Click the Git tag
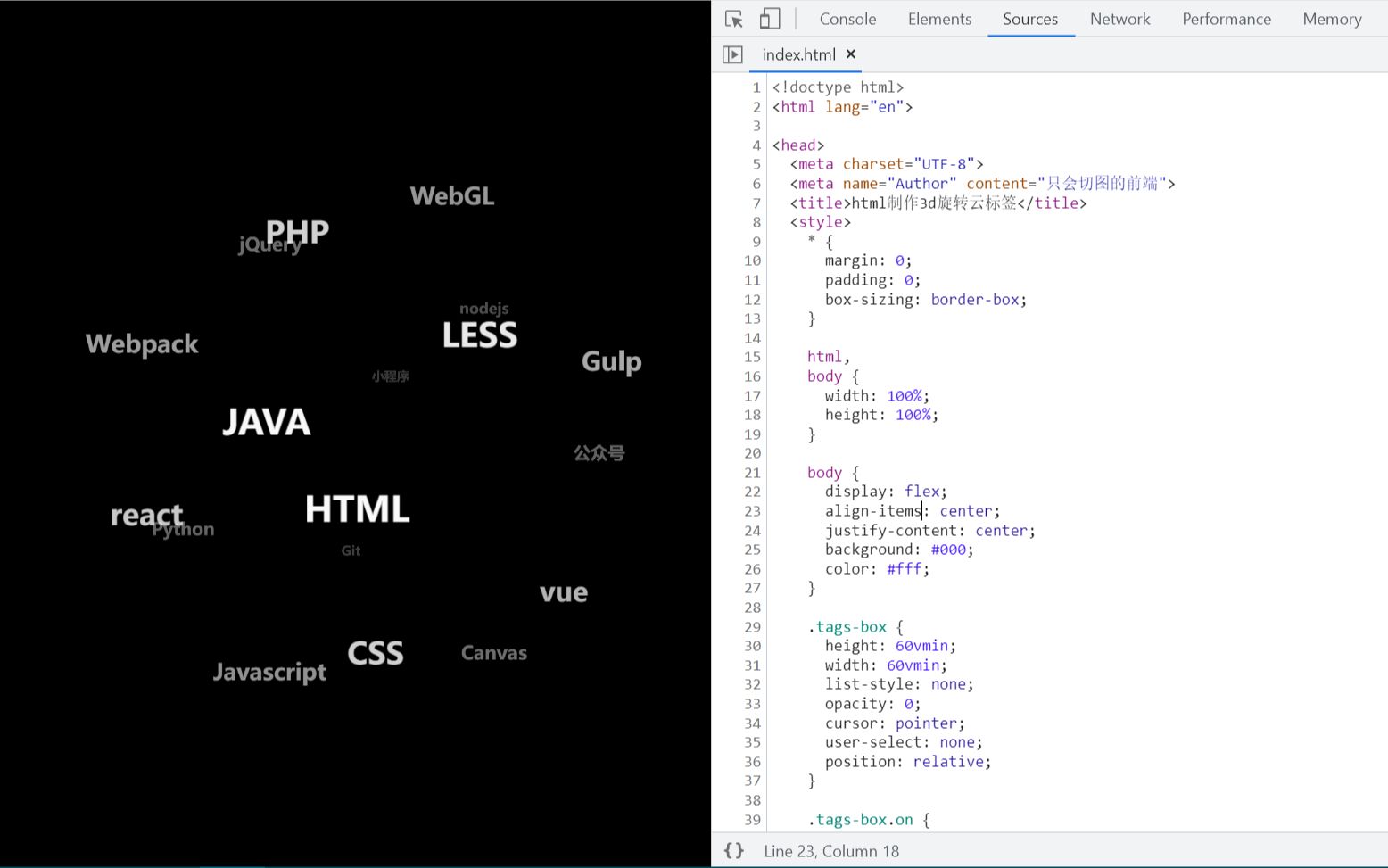This screenshot has width=1388, height=868. click(351, 550)
